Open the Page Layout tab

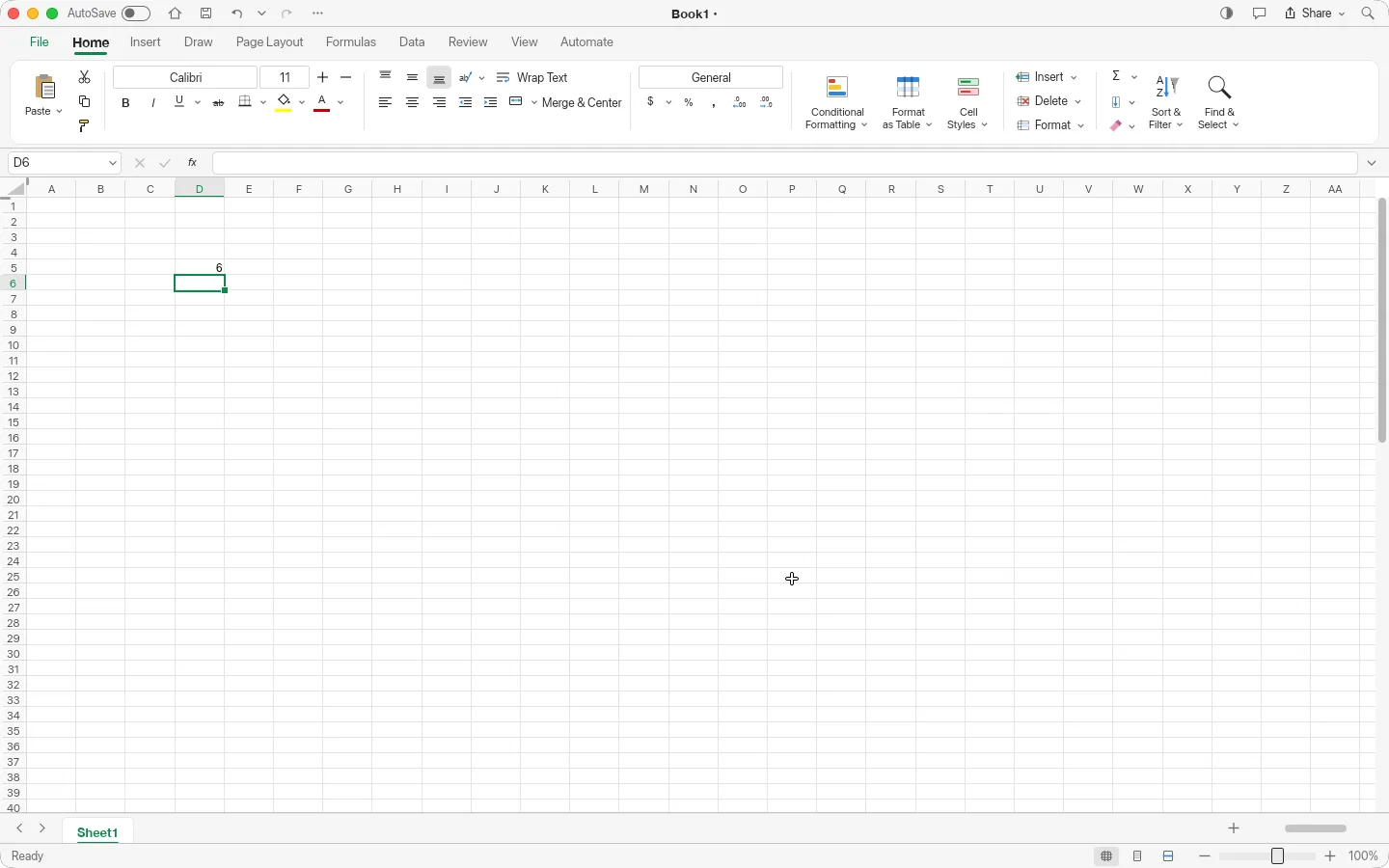coord(270,42)
